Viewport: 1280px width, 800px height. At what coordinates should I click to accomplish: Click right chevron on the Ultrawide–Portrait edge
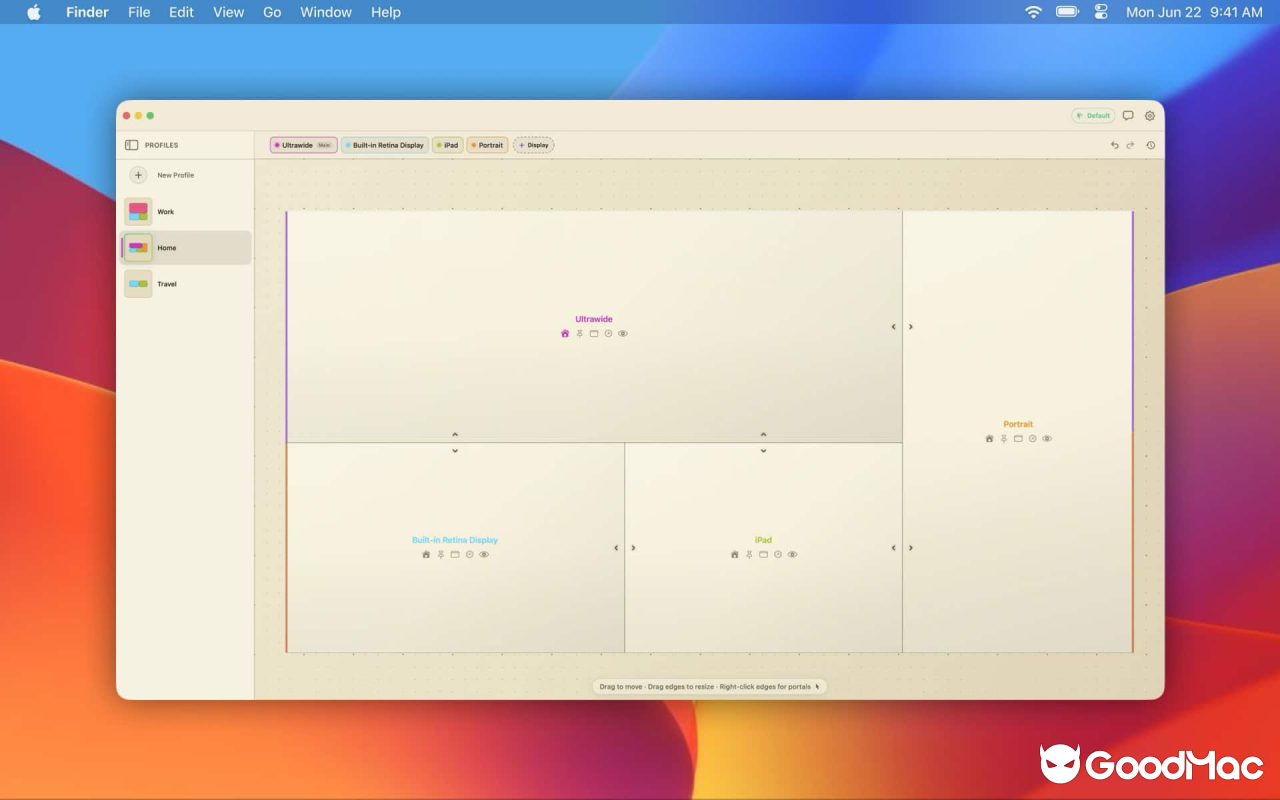click(x=911, y=327)
